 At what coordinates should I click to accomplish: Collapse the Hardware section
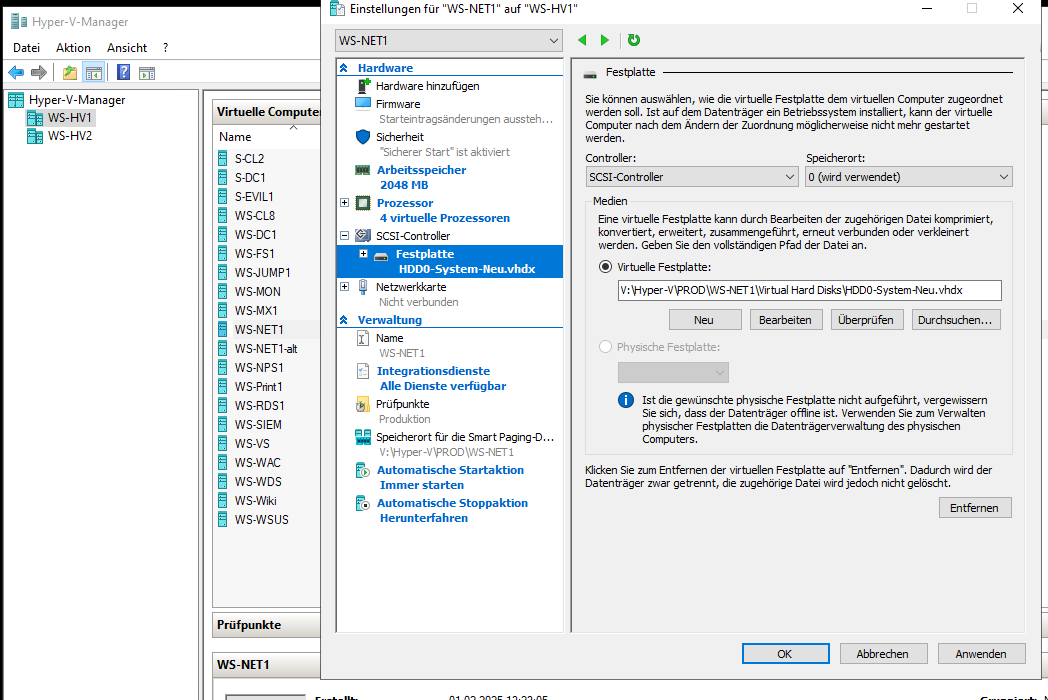pyautogui.click(x=344, y=68)
